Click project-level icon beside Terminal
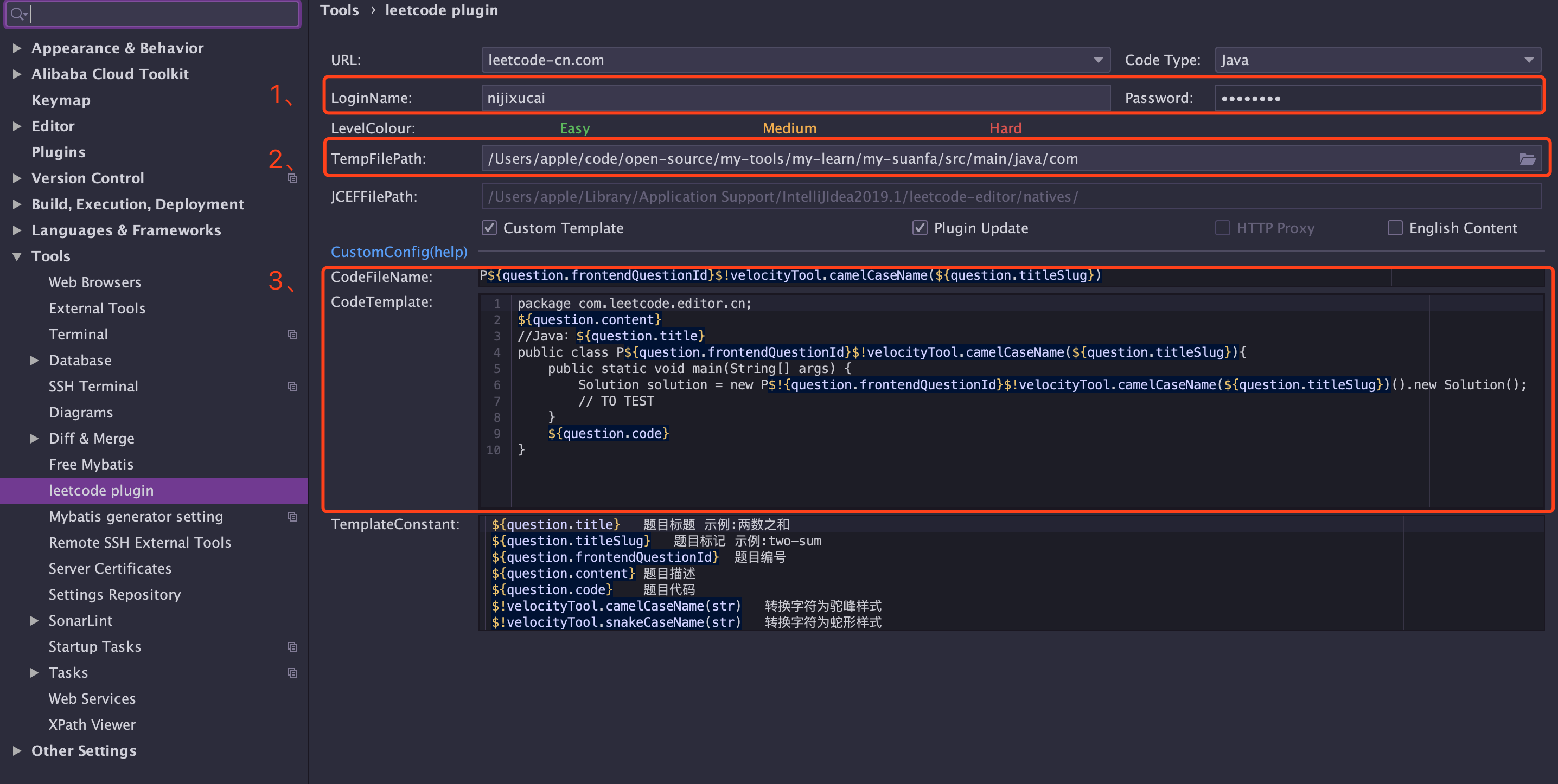The image size is (1558, 784). coord(292,335)
